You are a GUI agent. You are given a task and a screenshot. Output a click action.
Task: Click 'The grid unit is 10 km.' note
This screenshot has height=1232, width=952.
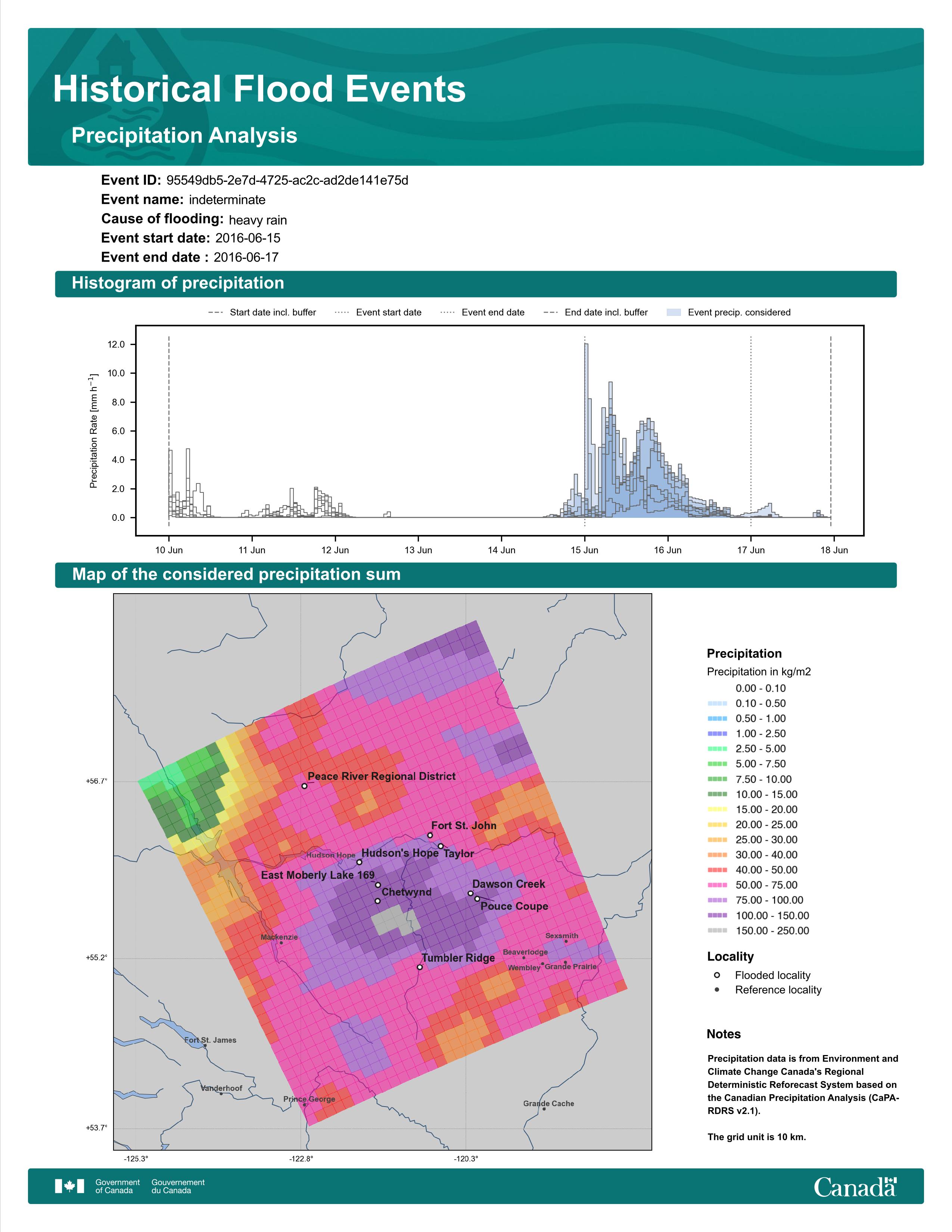tap(757, 1137)
